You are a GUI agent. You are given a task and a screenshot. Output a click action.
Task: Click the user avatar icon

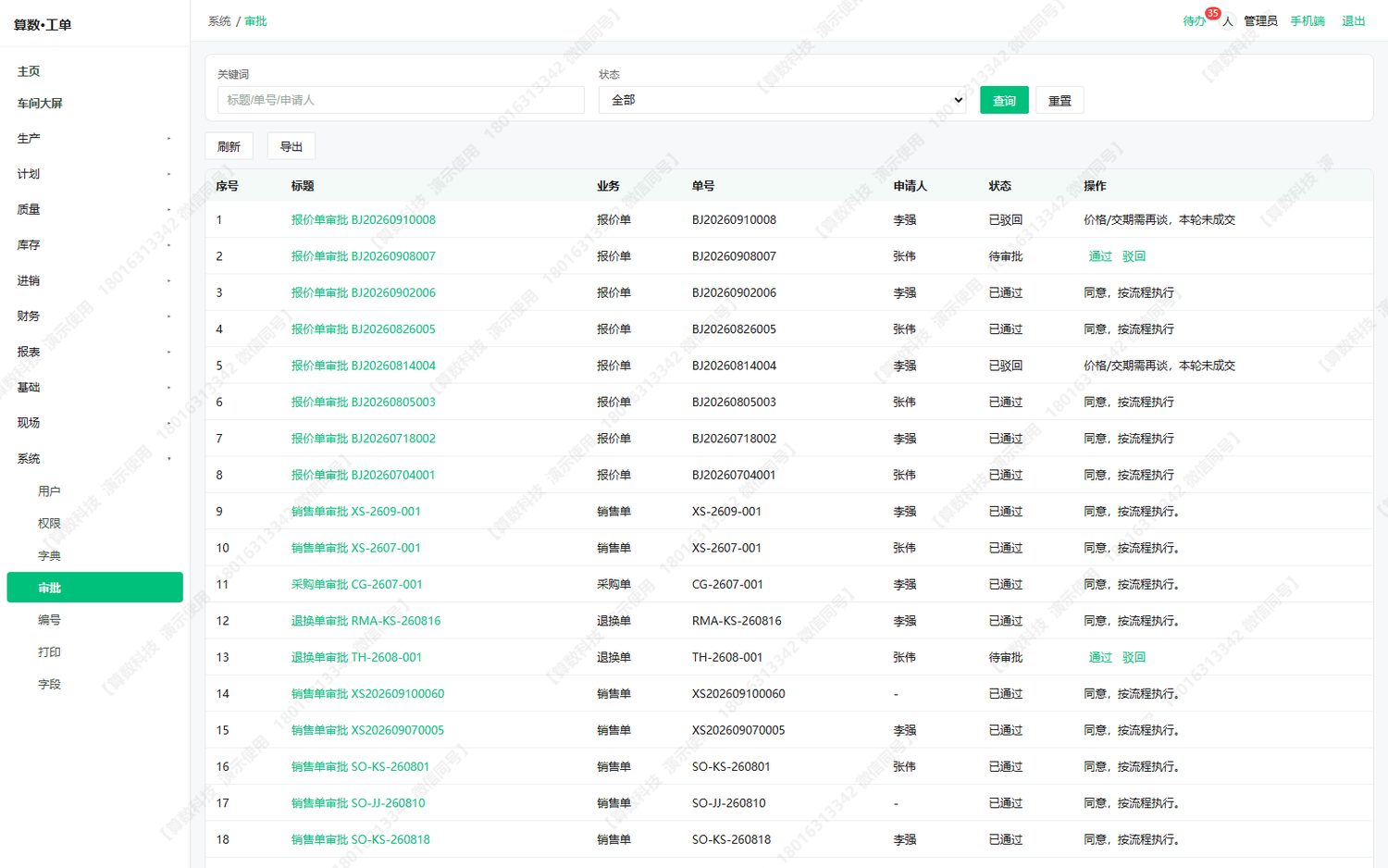click(1228, 21)
